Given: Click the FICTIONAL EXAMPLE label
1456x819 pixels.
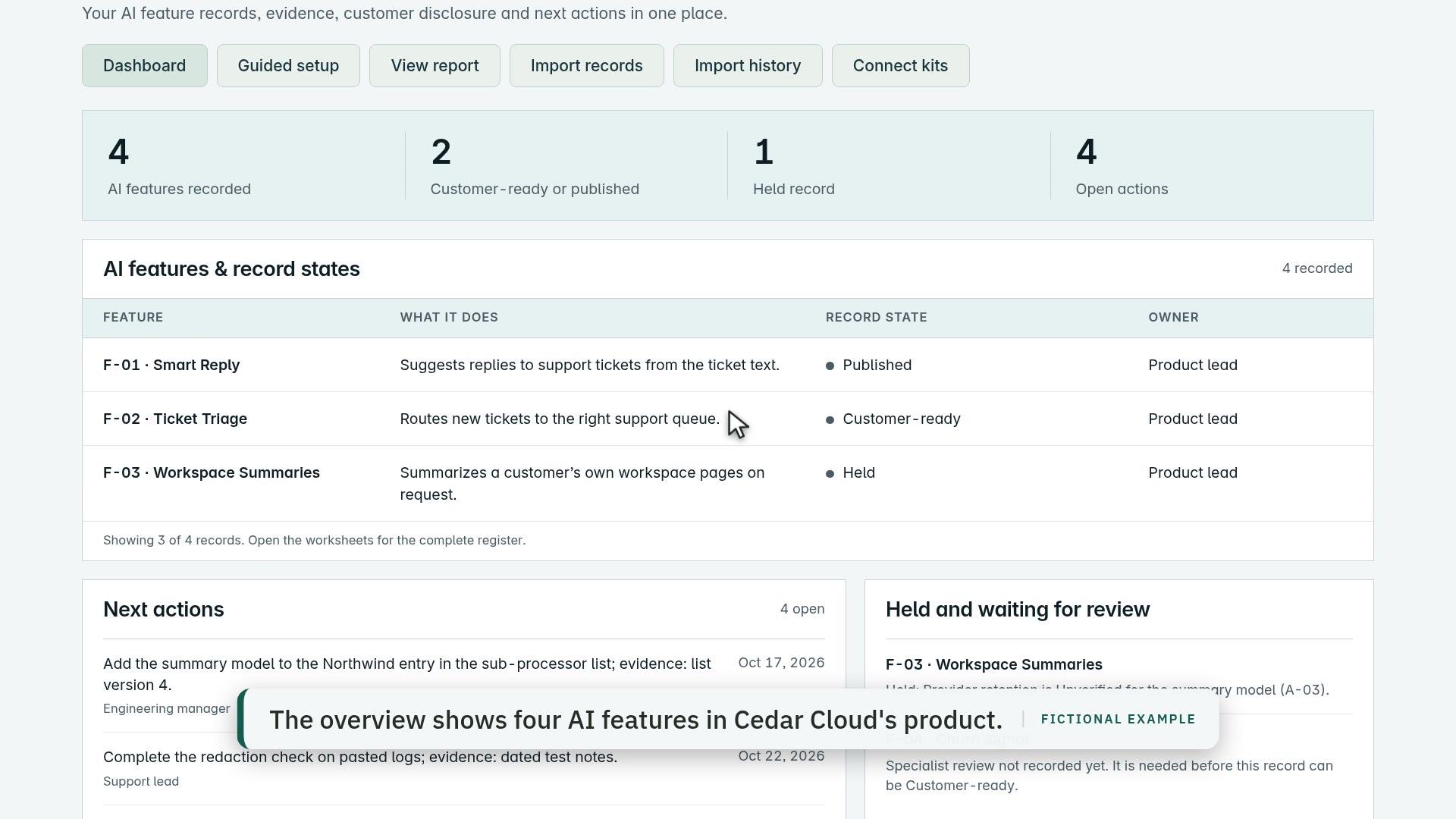Looking at the screenshot, I should pos(1118,719).
